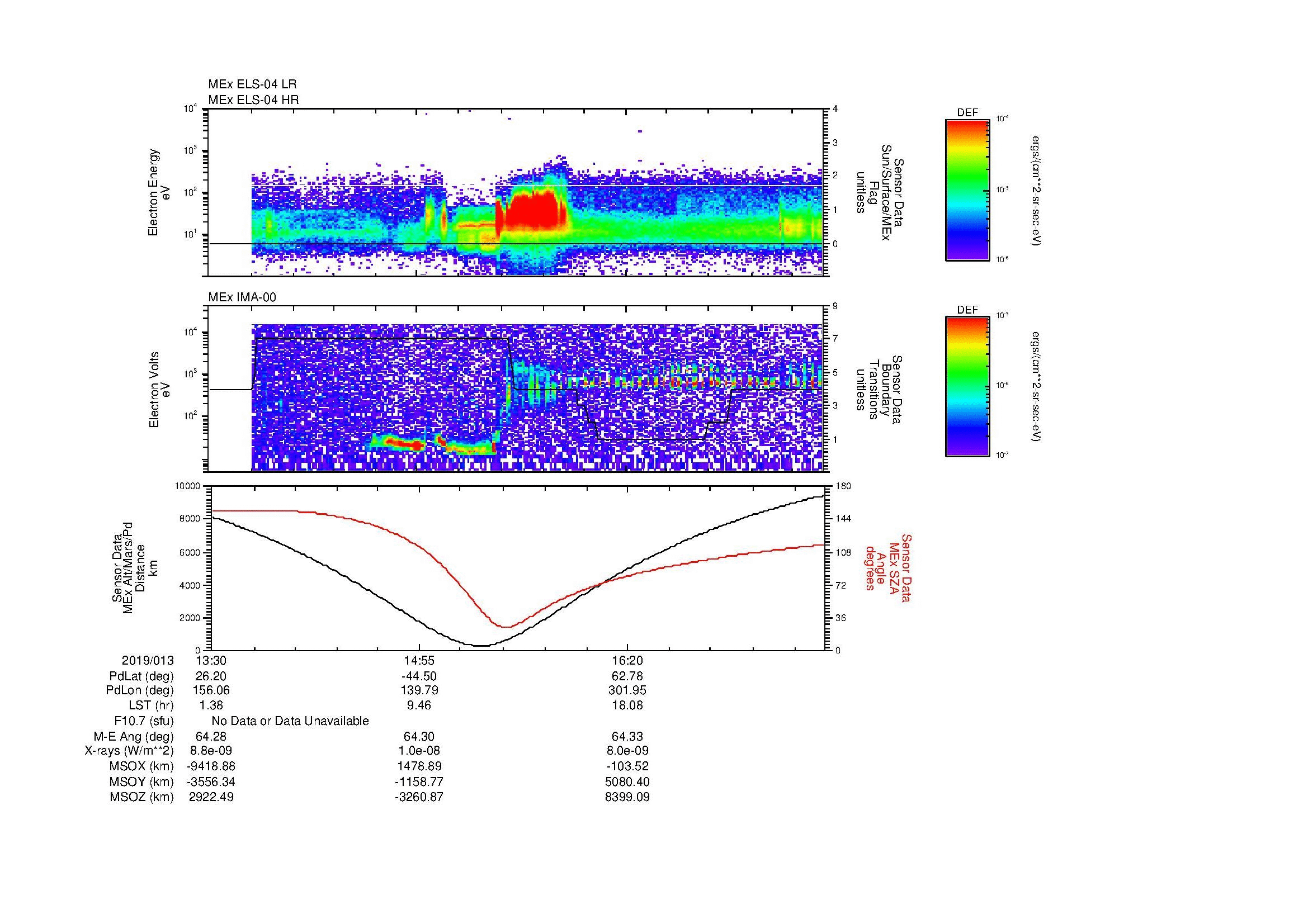Click X-rays value 8.0e-09

[x=627, y=751]
